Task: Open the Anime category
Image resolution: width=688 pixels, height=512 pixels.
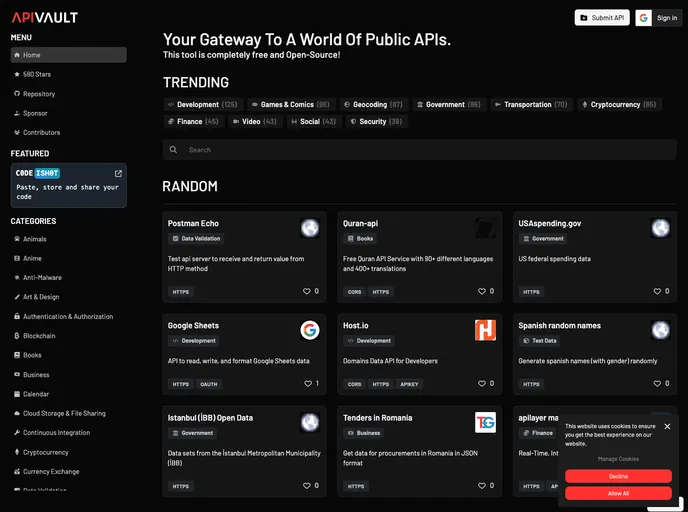Action: point(28,258)
